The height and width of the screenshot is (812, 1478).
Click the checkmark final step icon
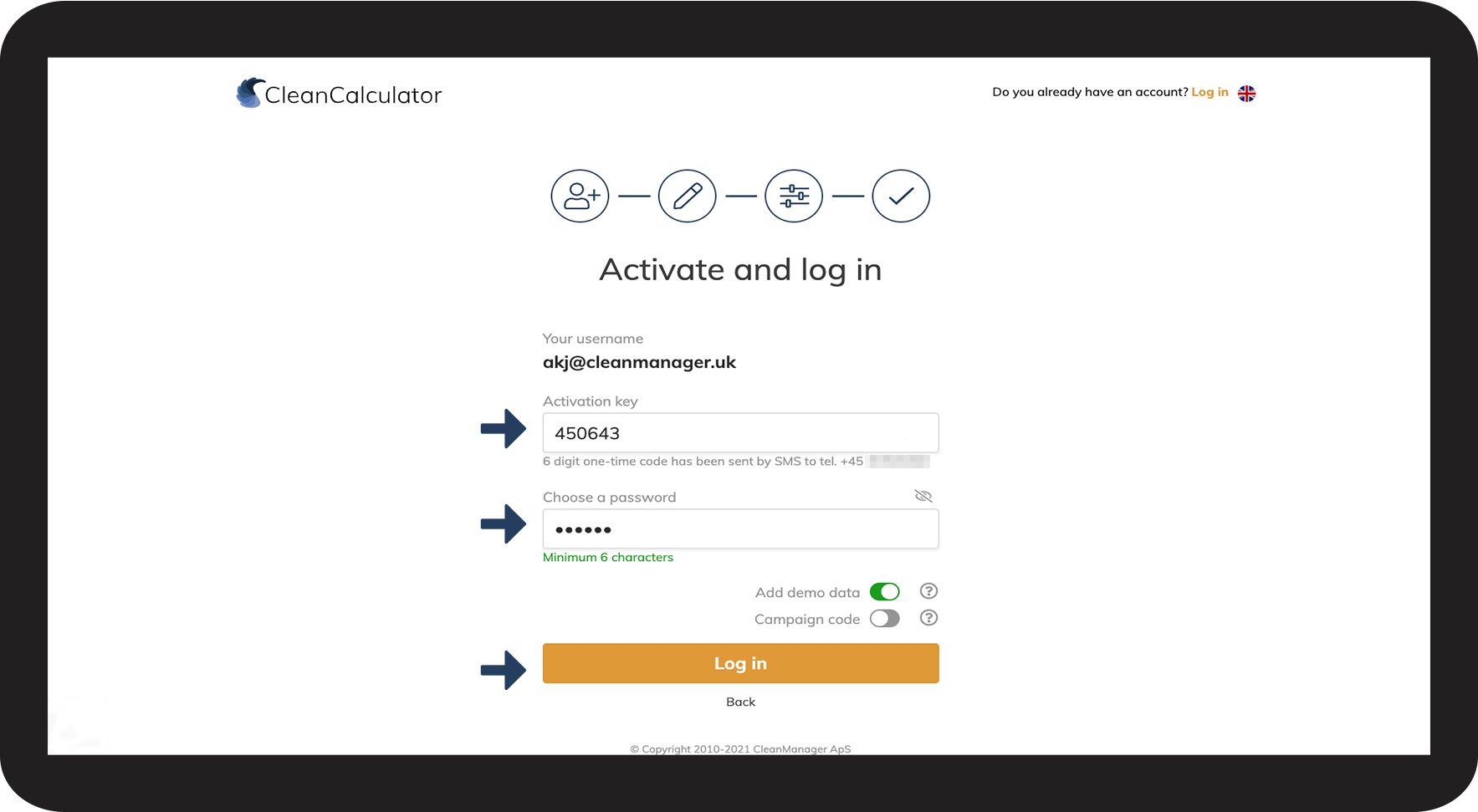(x=901, y=196)
